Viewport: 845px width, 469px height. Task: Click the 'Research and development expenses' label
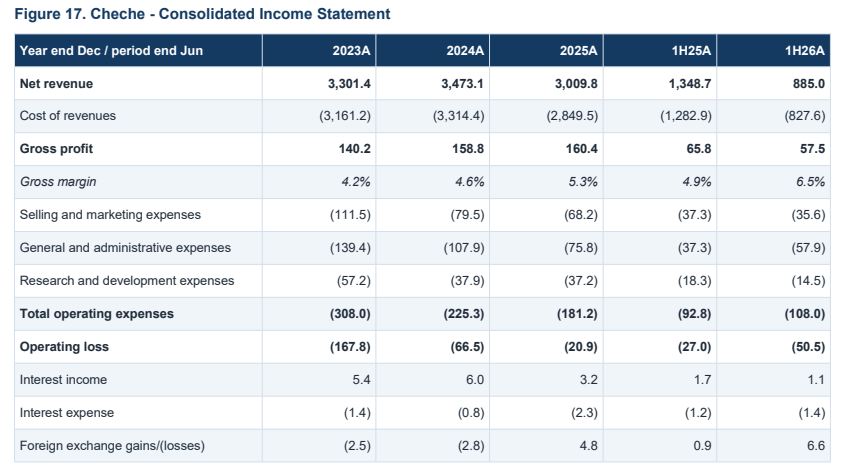[x=127, y=281]
